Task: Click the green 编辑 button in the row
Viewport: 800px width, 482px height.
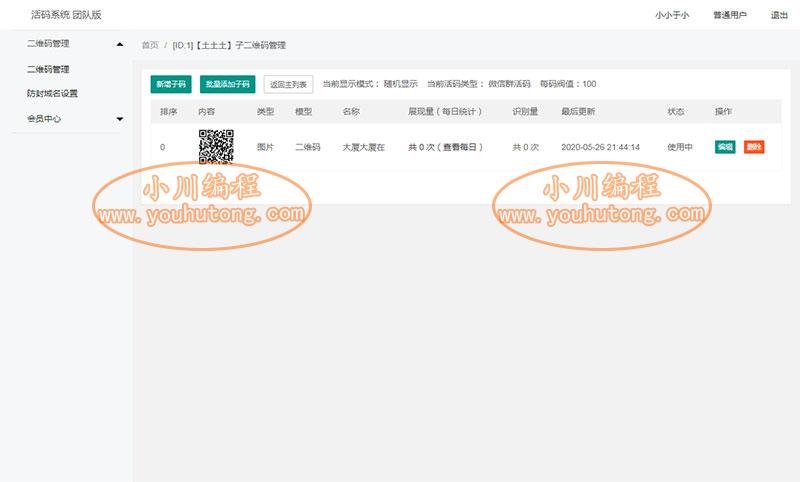Action: click(725, 147)
